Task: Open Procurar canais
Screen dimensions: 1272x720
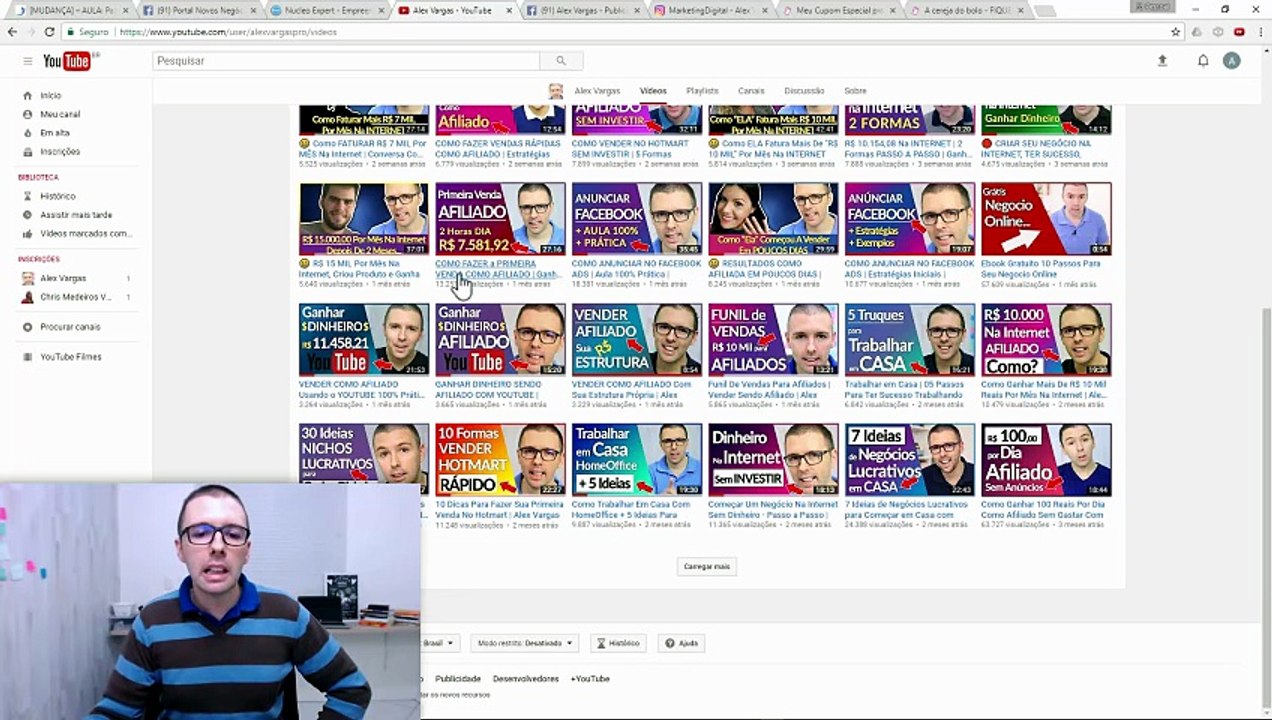Action: [x=70, y=327]
